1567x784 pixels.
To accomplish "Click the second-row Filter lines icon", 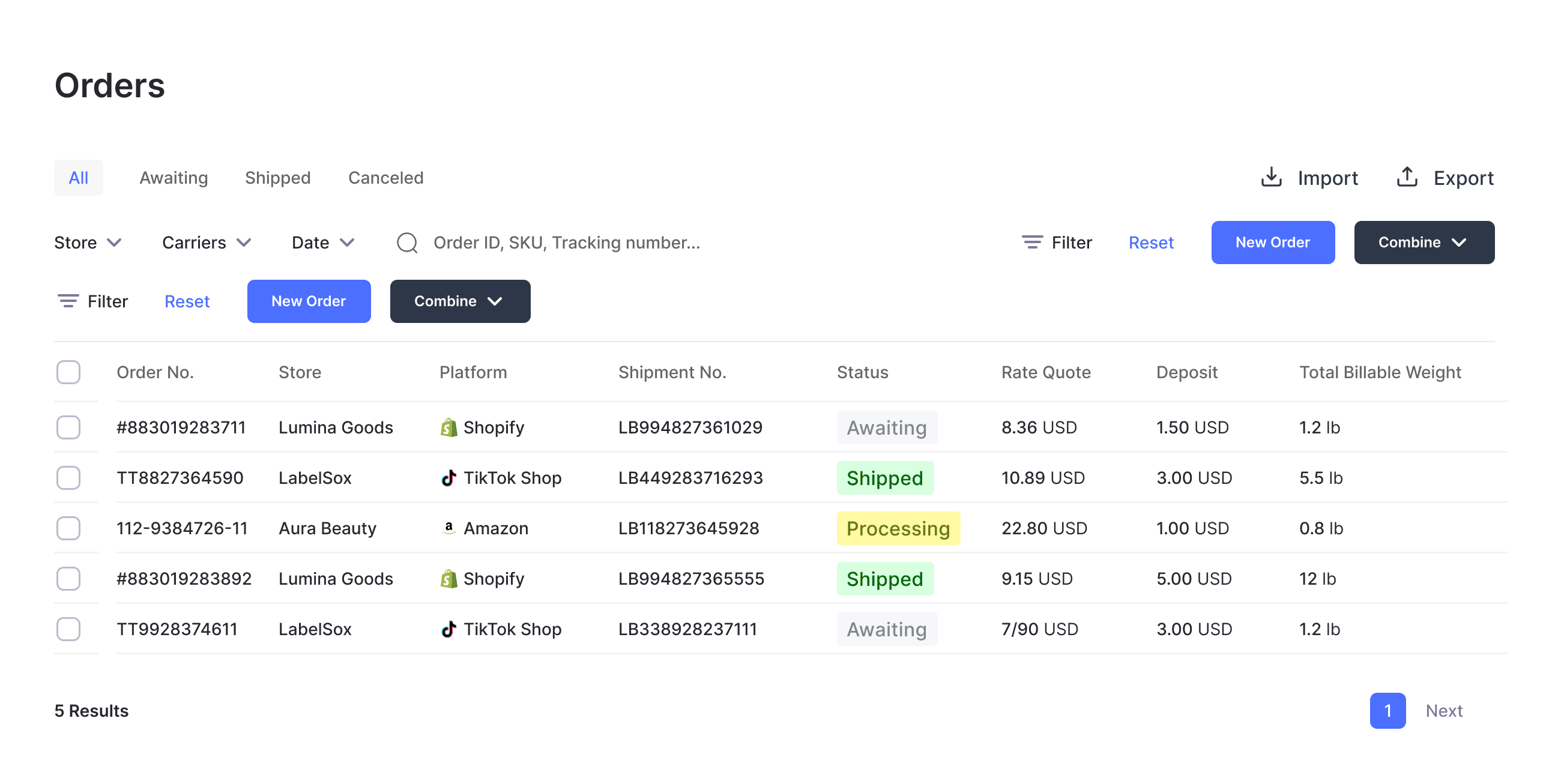I will (67, 301).
